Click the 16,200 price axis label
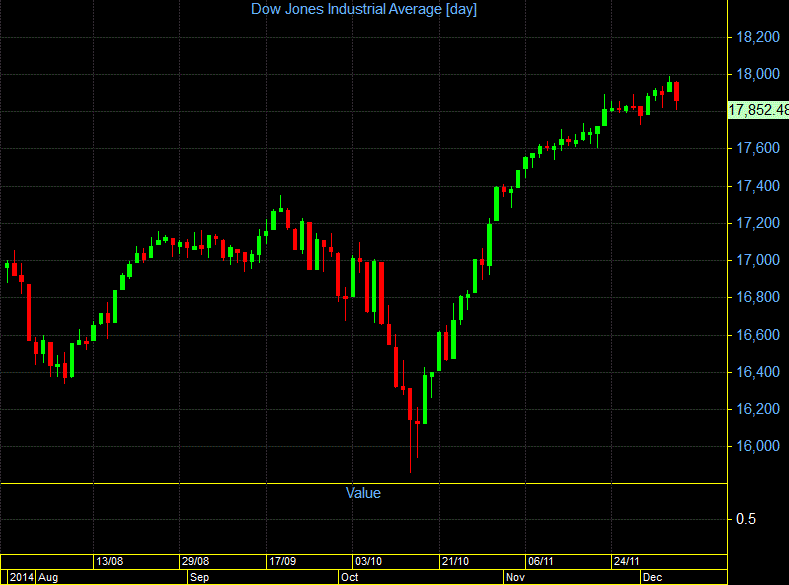 click(x=758, y=409)
